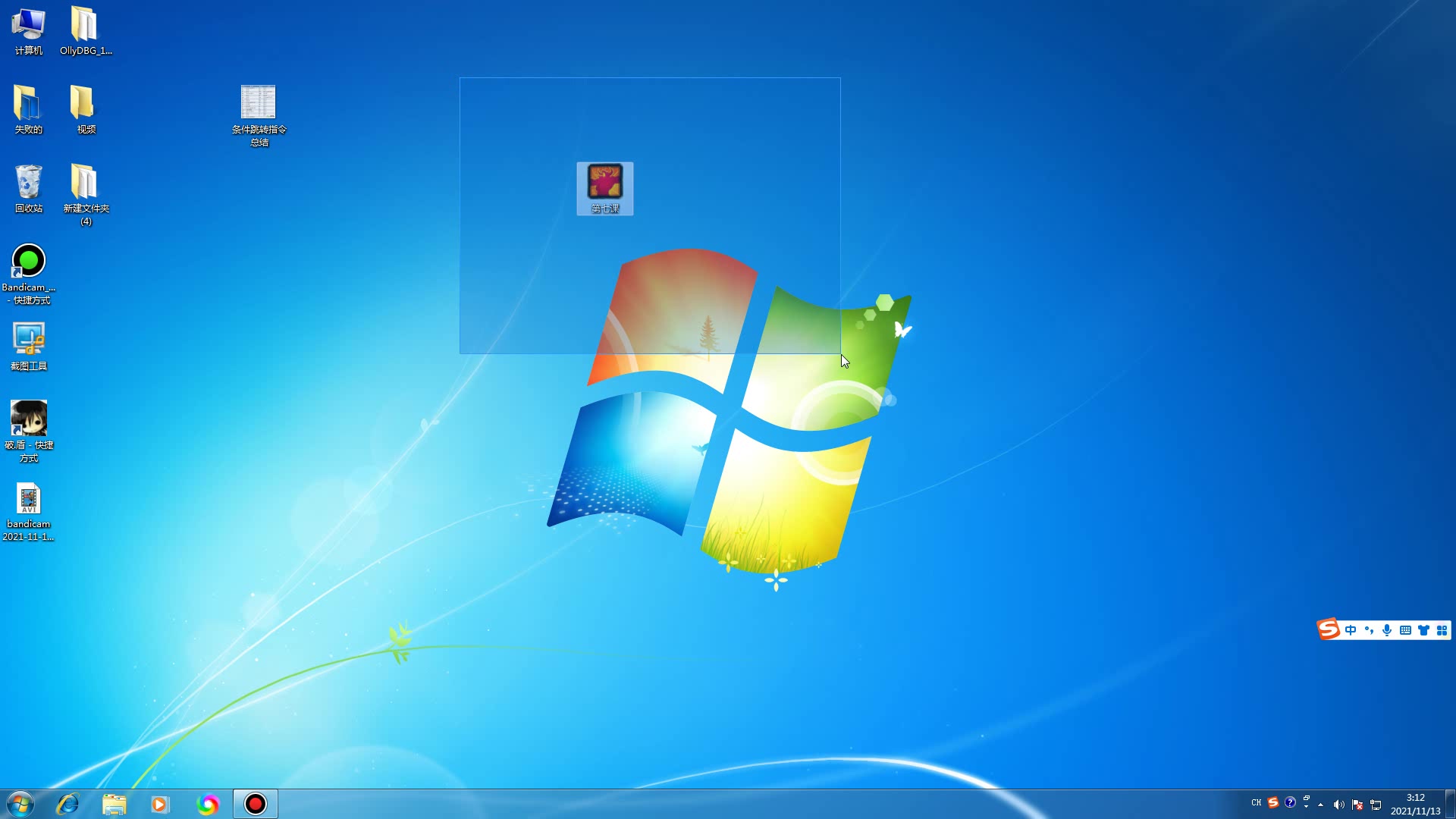This screenshot has height=819, width=1456.
Task: Click the Sogou logo on IME toolbar
Action: (x=1329, y=629)
